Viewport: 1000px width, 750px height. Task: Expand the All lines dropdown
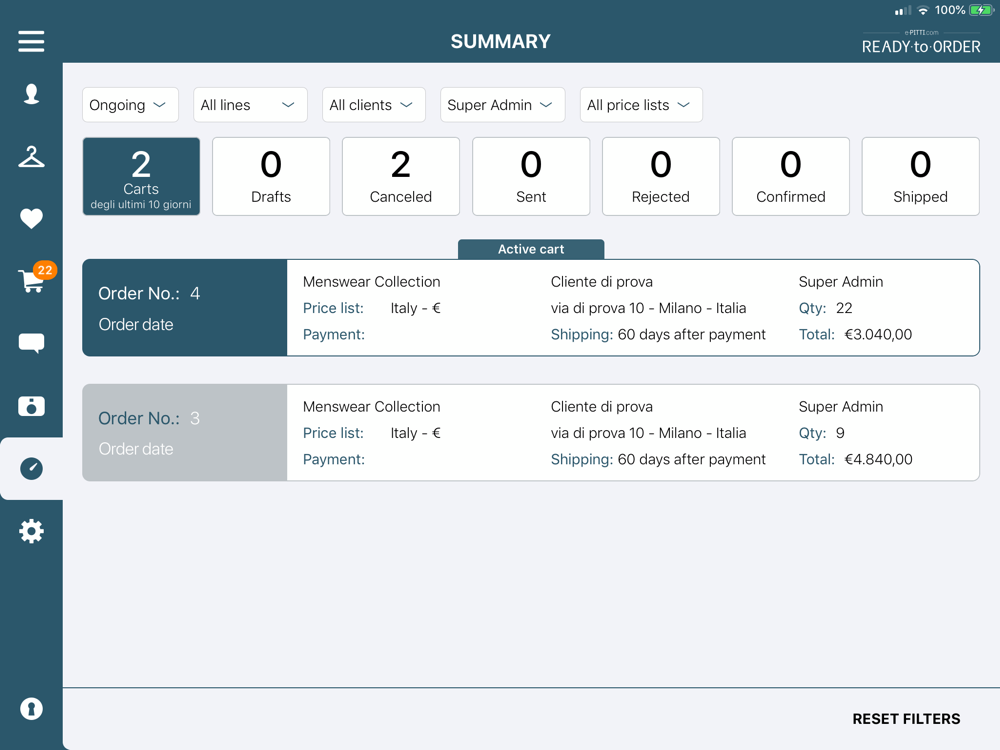[249, 105]
